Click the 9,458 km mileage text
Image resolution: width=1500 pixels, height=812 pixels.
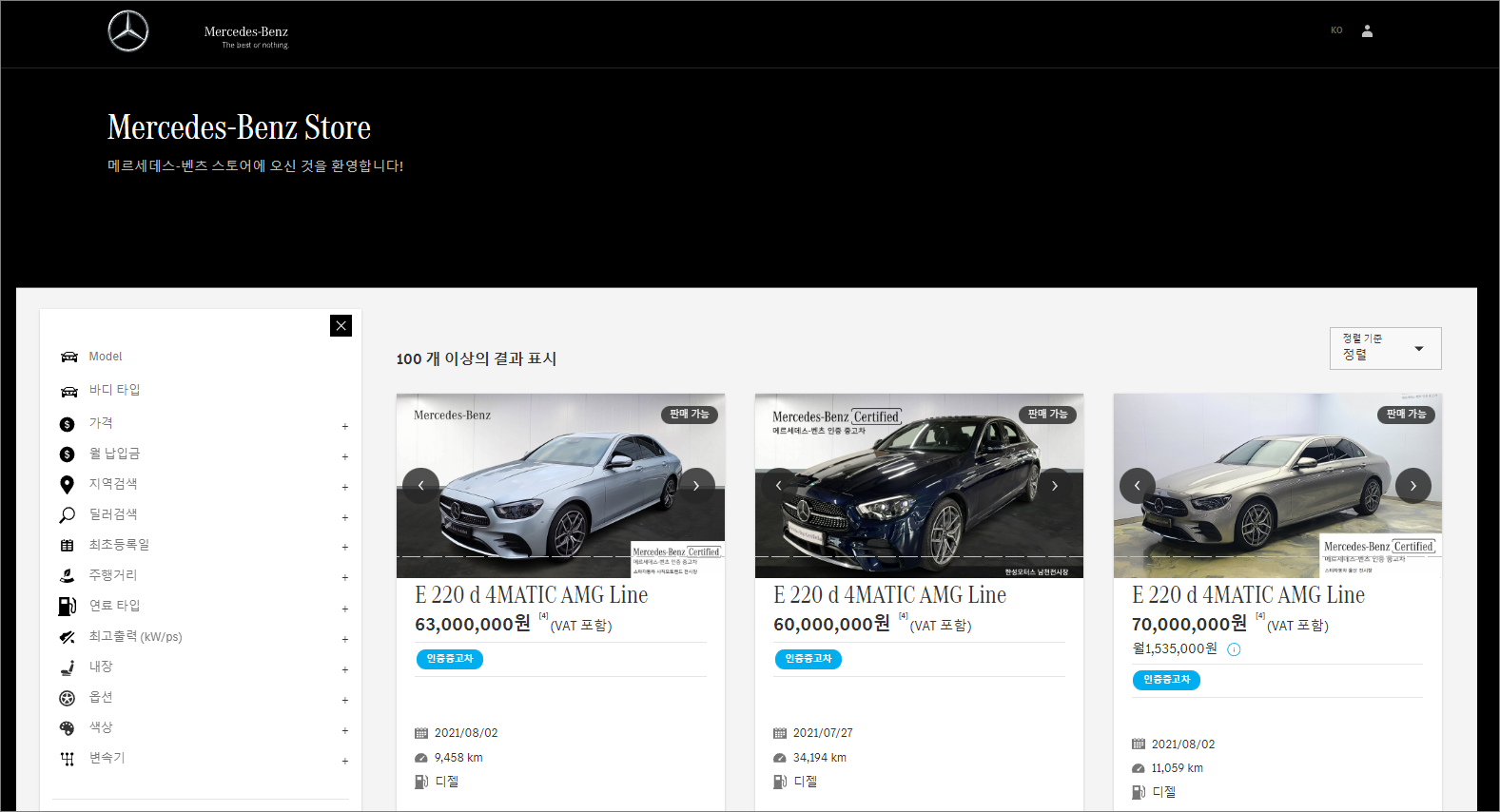(458, 758)
